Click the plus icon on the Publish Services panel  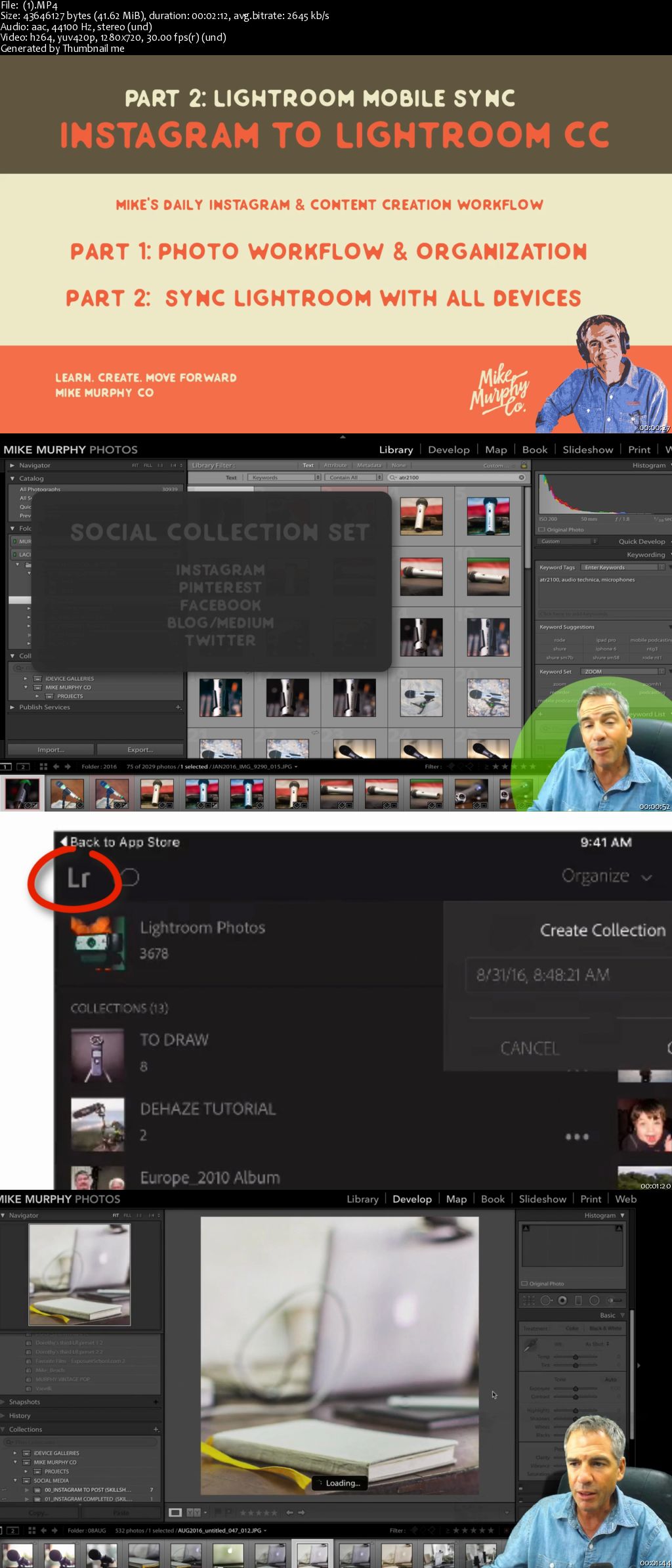coord(178,707)
